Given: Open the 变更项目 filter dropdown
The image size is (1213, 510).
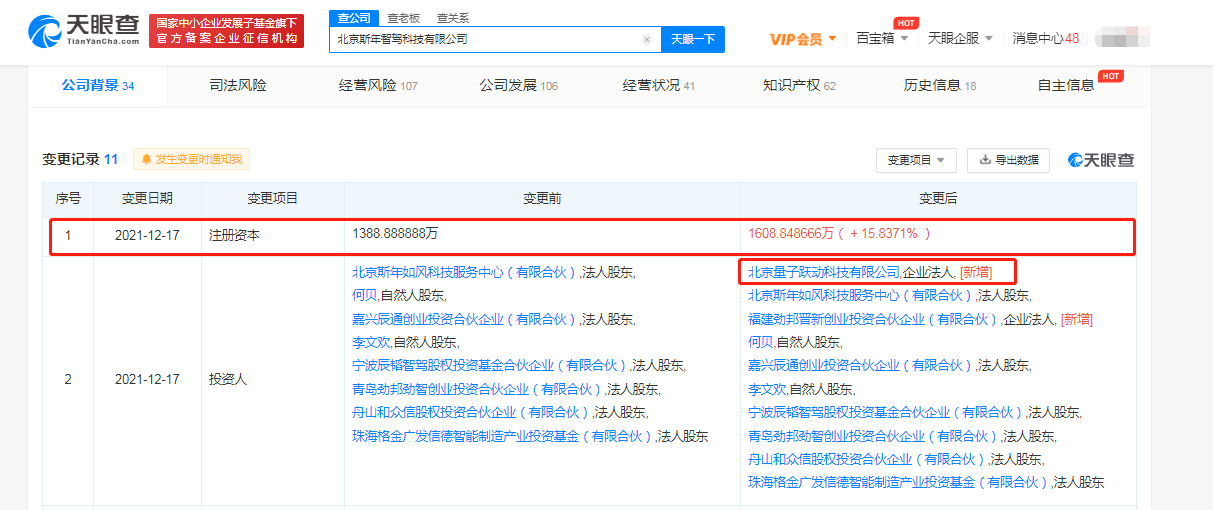Looking at the screenshot, I should tap(916, 160).
